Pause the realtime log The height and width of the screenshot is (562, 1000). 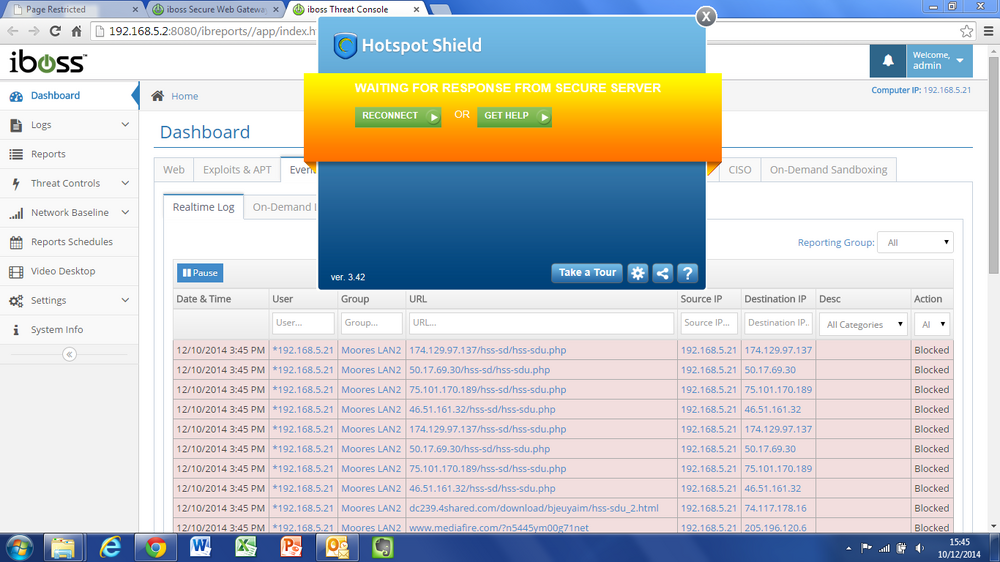(200, 273)
